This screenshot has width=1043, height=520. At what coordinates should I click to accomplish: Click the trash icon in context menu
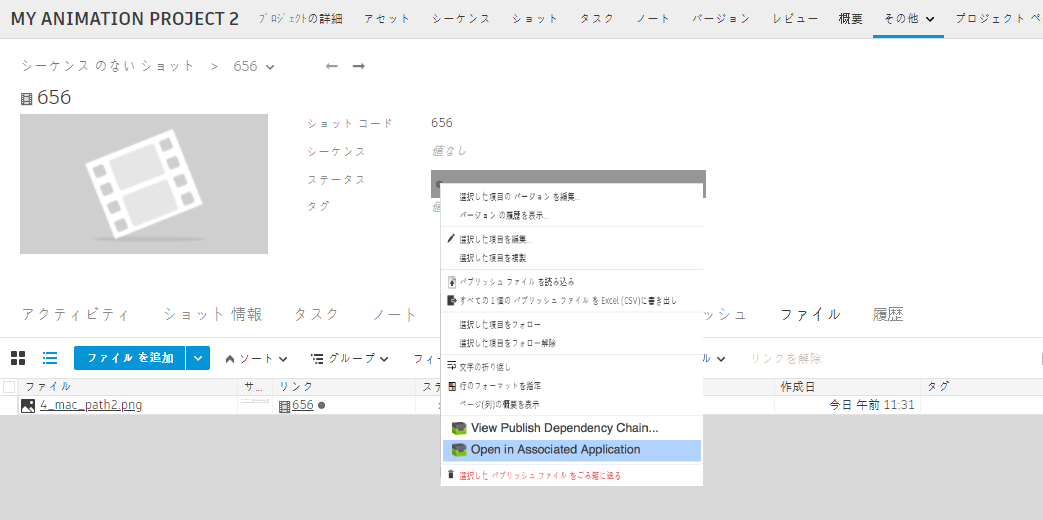(451, 475)
